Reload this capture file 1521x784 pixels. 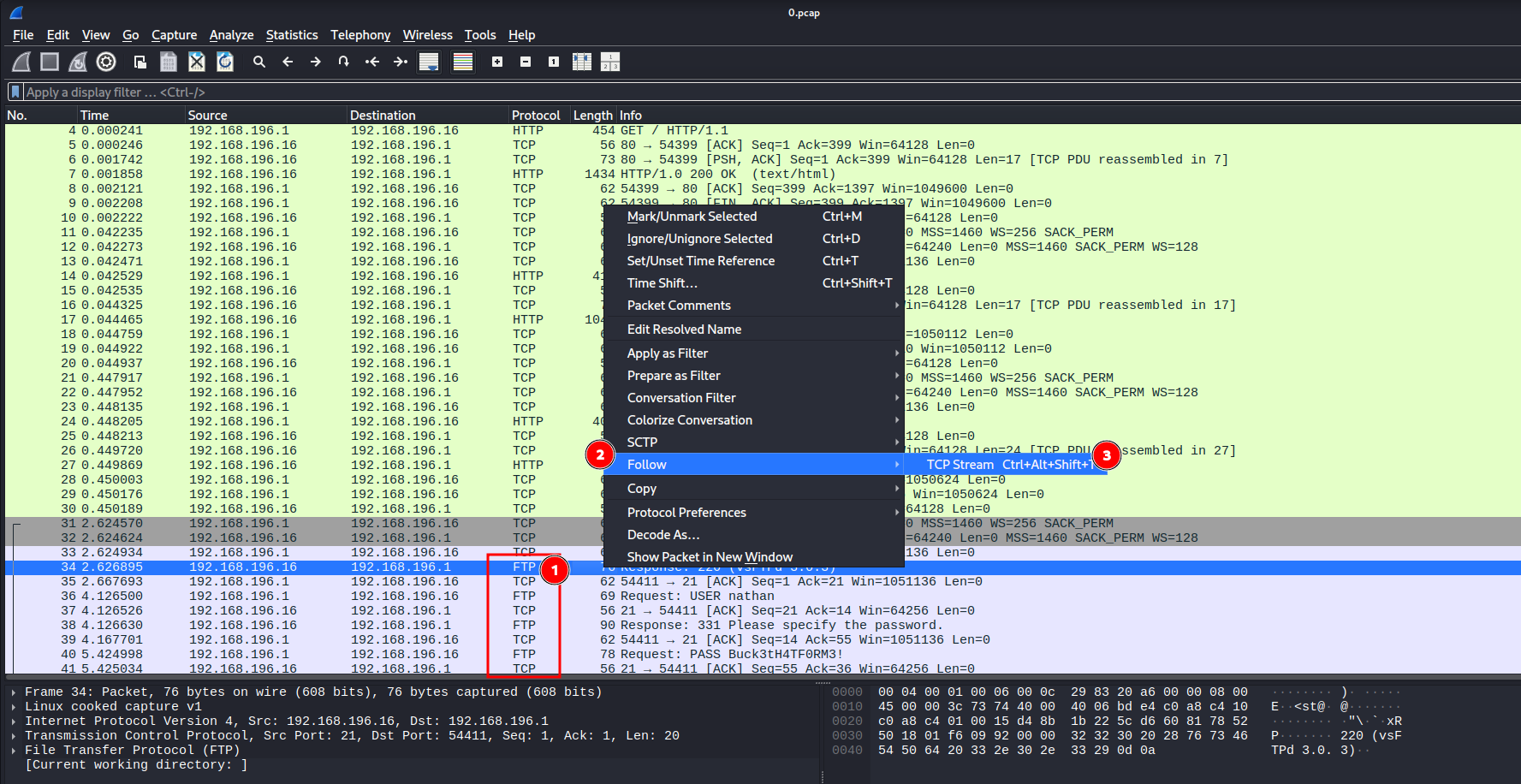224,61
